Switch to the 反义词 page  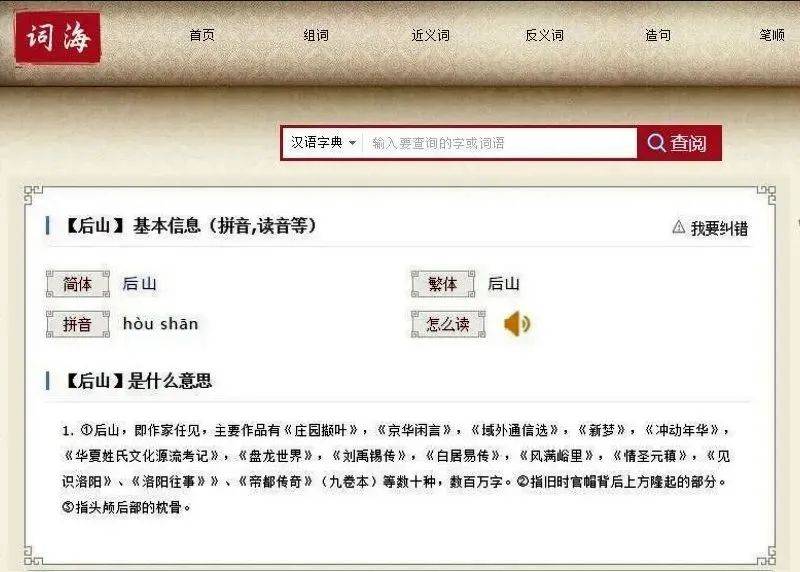point(544,35)
